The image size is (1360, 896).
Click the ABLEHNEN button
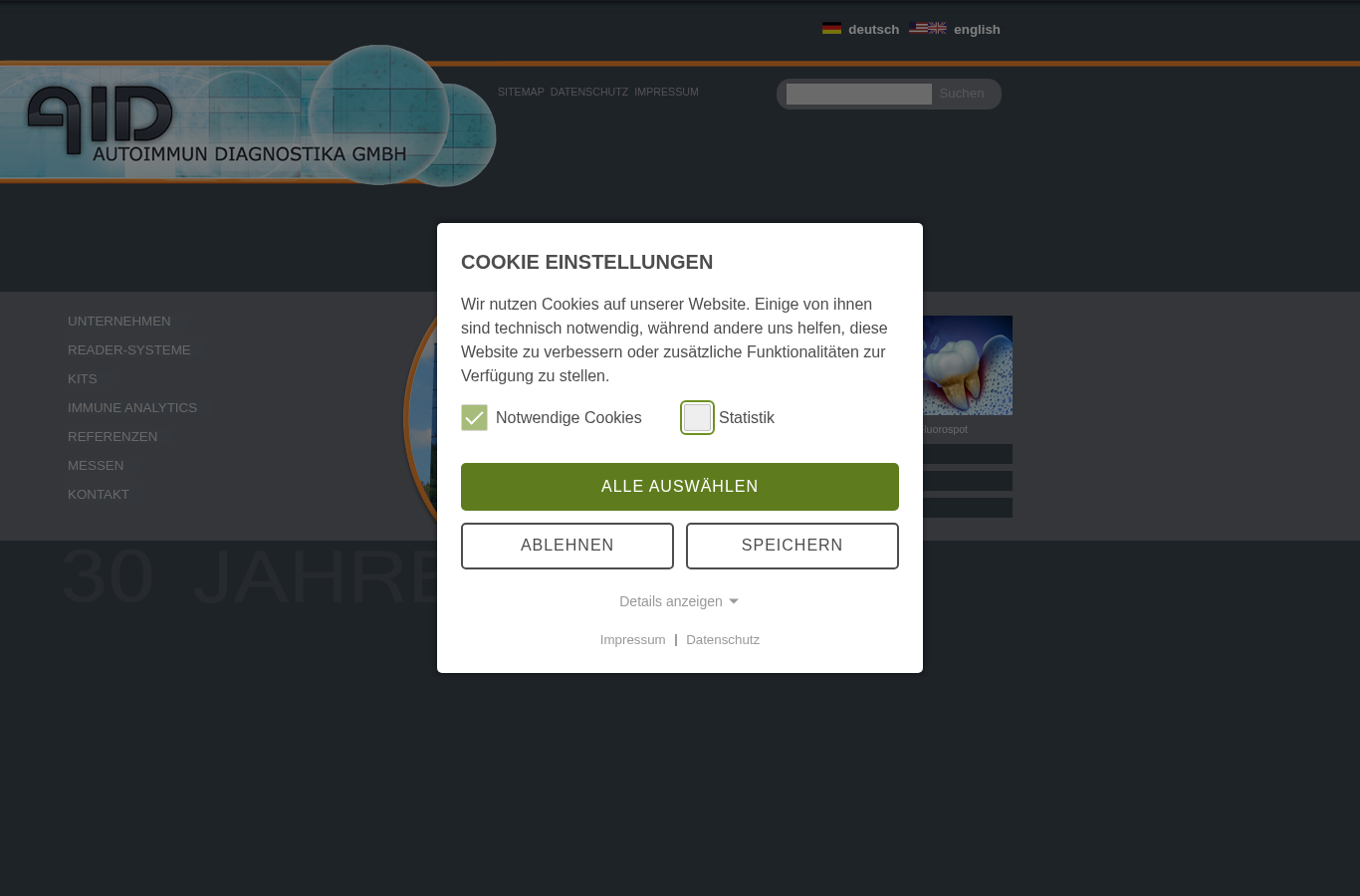click(567, 546)
